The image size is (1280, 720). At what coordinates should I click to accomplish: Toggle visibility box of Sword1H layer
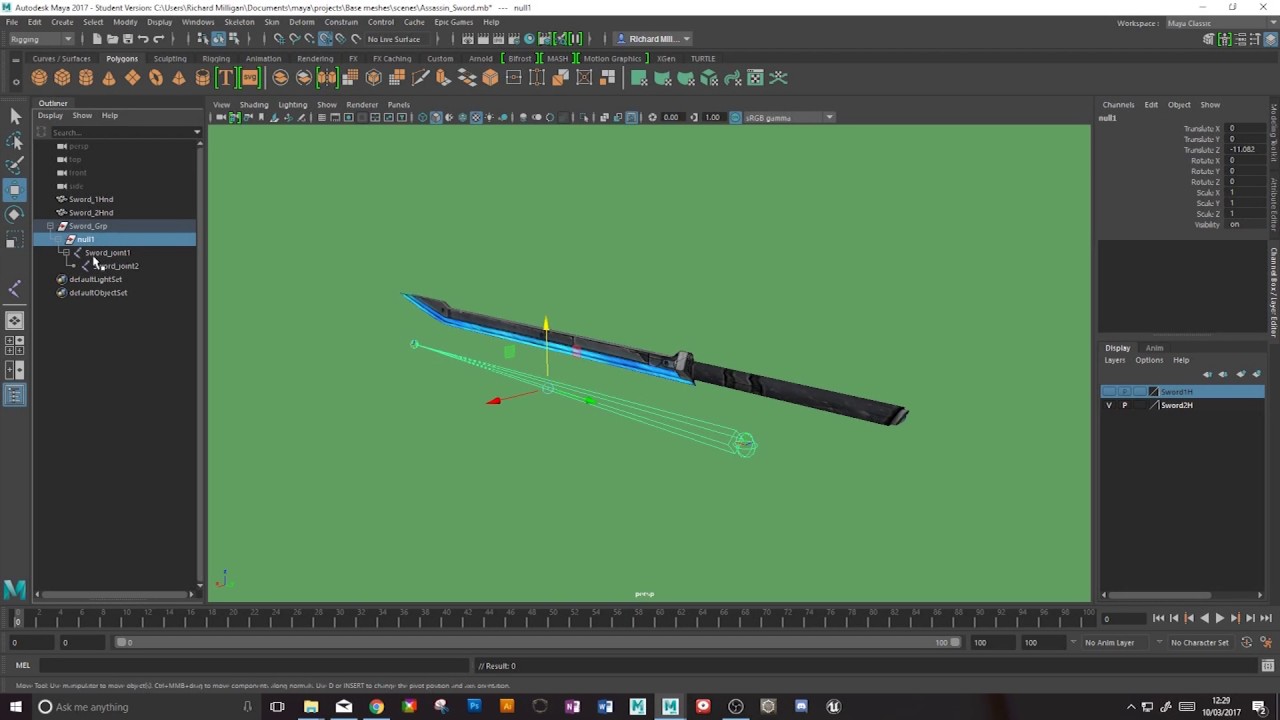pos(1108,392)
